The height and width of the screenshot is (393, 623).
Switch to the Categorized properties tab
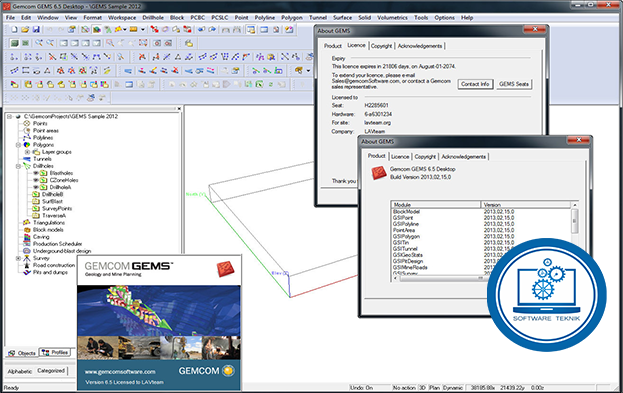point(51,371)
